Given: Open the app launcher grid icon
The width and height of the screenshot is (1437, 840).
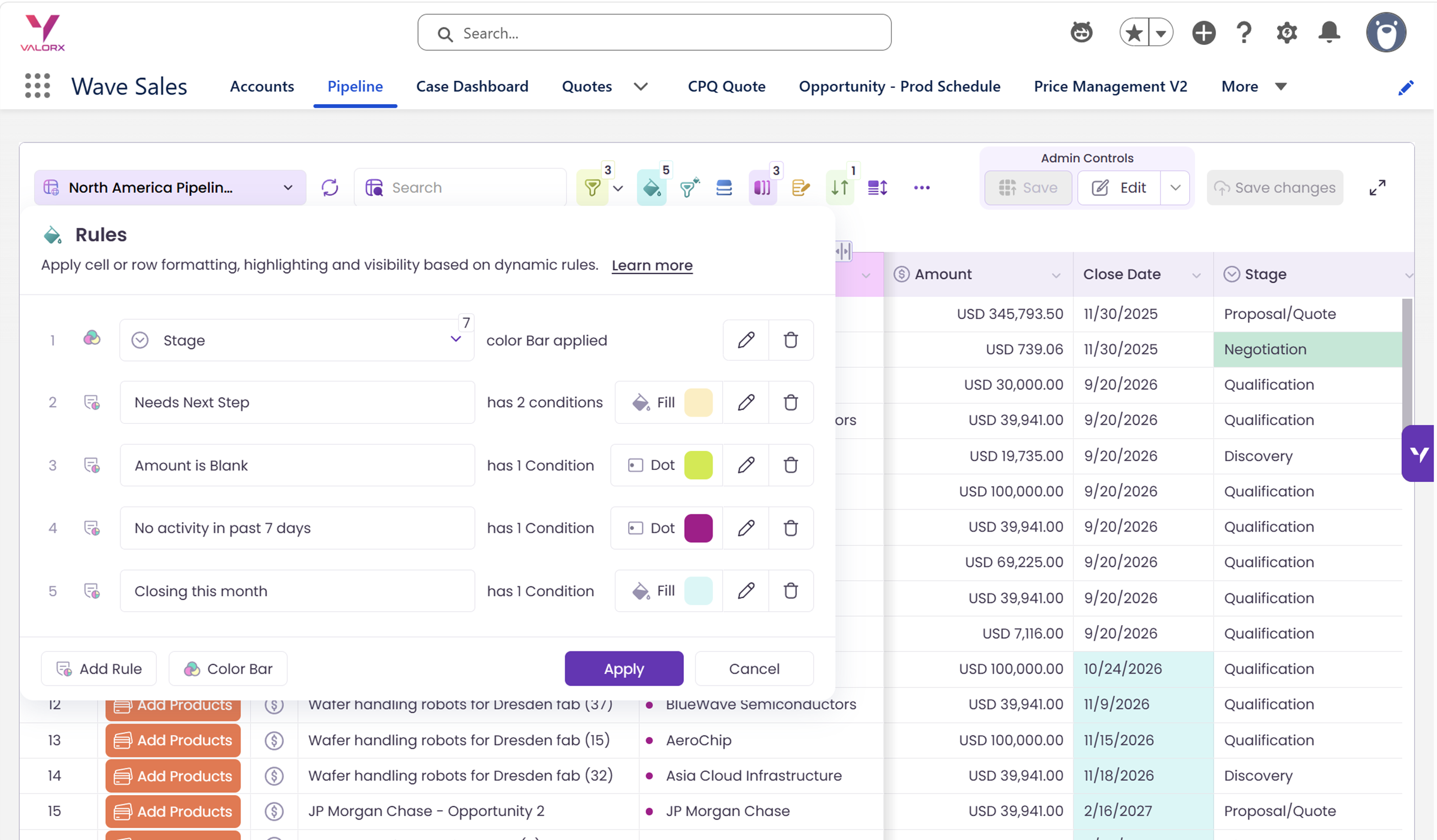Looking at the screenshot, I should tap(37, 86).
